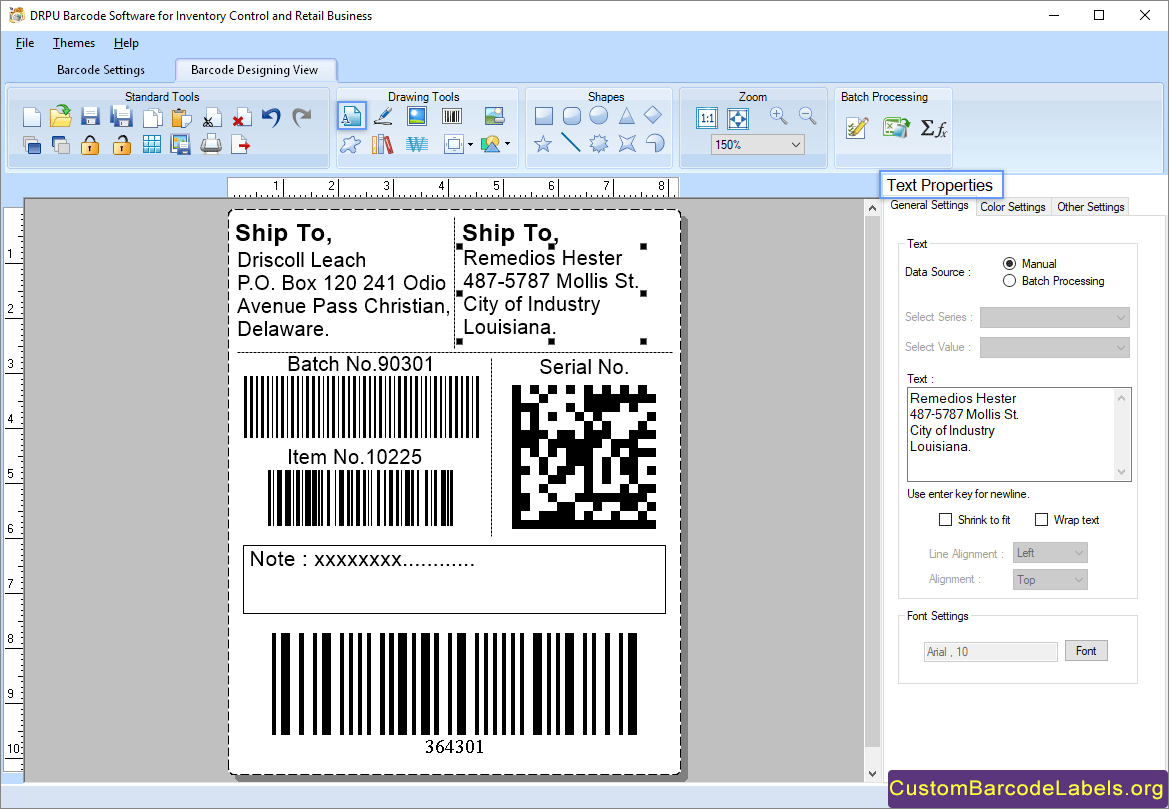Switch to the Barcode Settings tab
This screenshot has width=1169, height=809.
pyautogui.click(x=101, y=70)
